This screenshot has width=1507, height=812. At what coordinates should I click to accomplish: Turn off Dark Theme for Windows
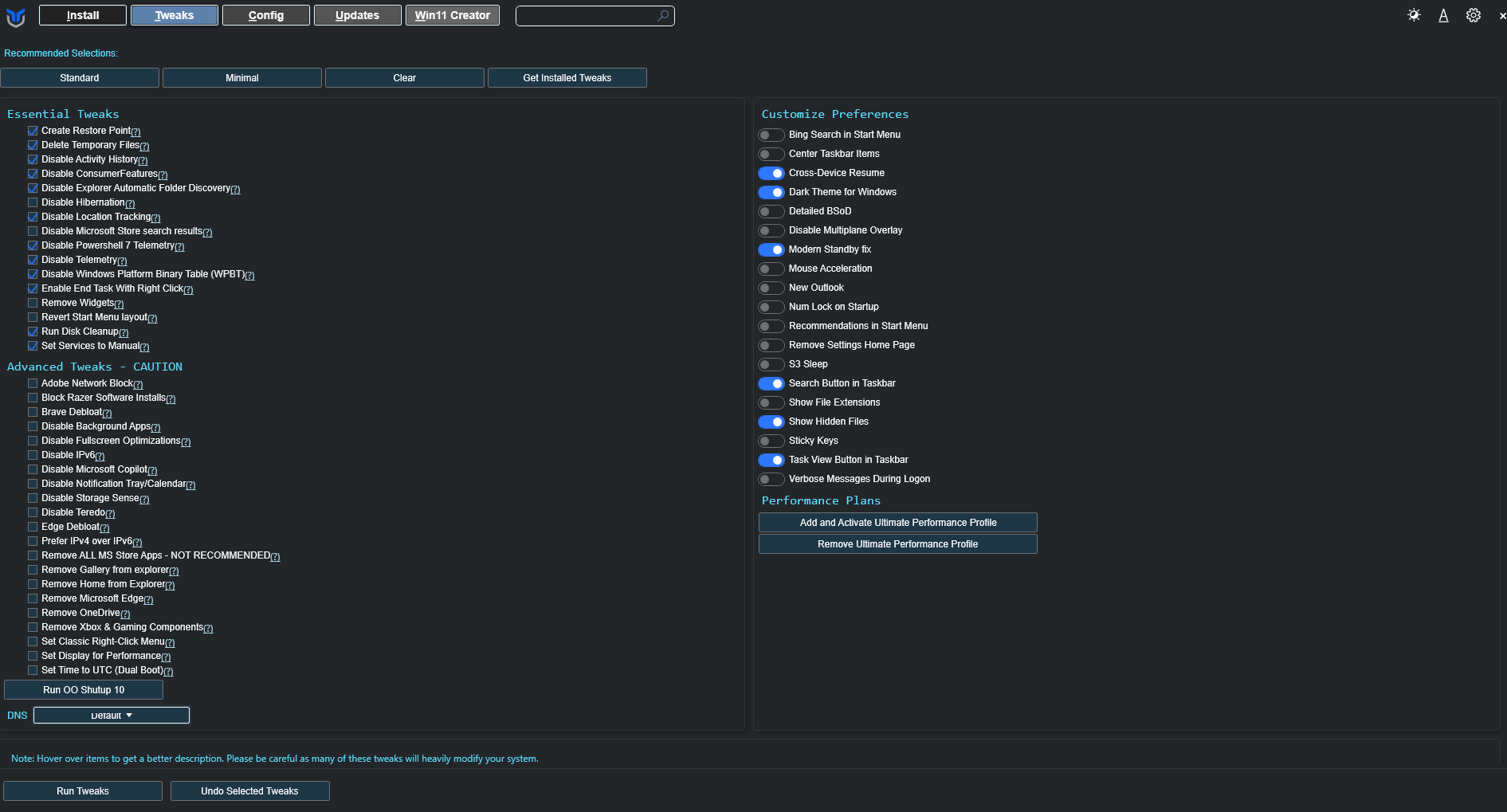click(x=771, y=192)
